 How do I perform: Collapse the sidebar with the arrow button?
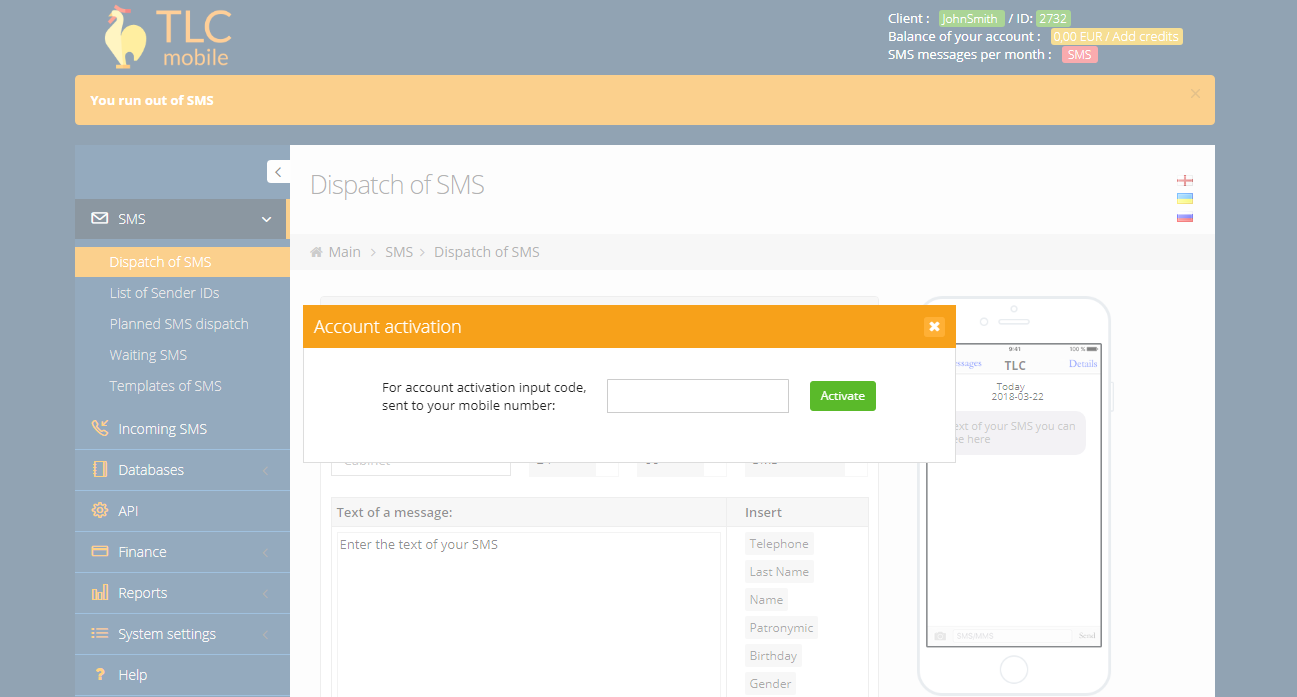coord(278,172)
